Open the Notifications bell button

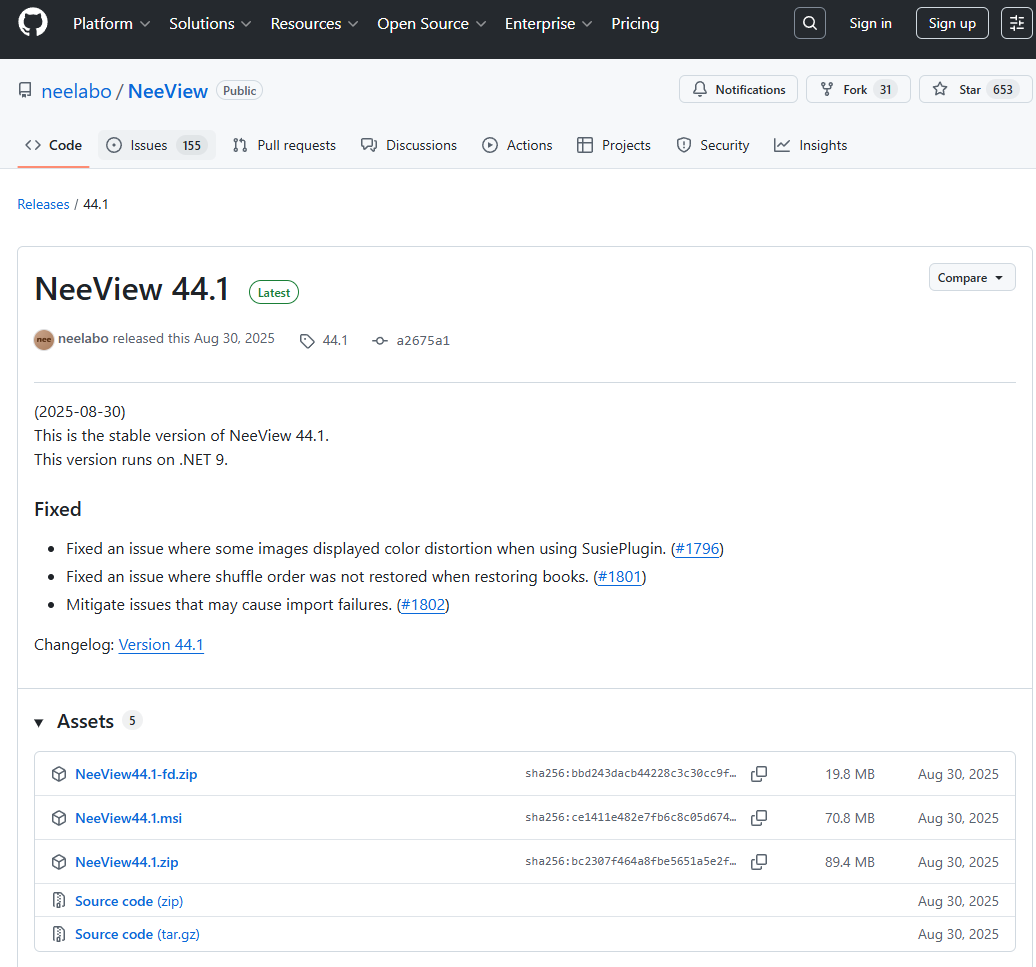(x=738, y=90)
